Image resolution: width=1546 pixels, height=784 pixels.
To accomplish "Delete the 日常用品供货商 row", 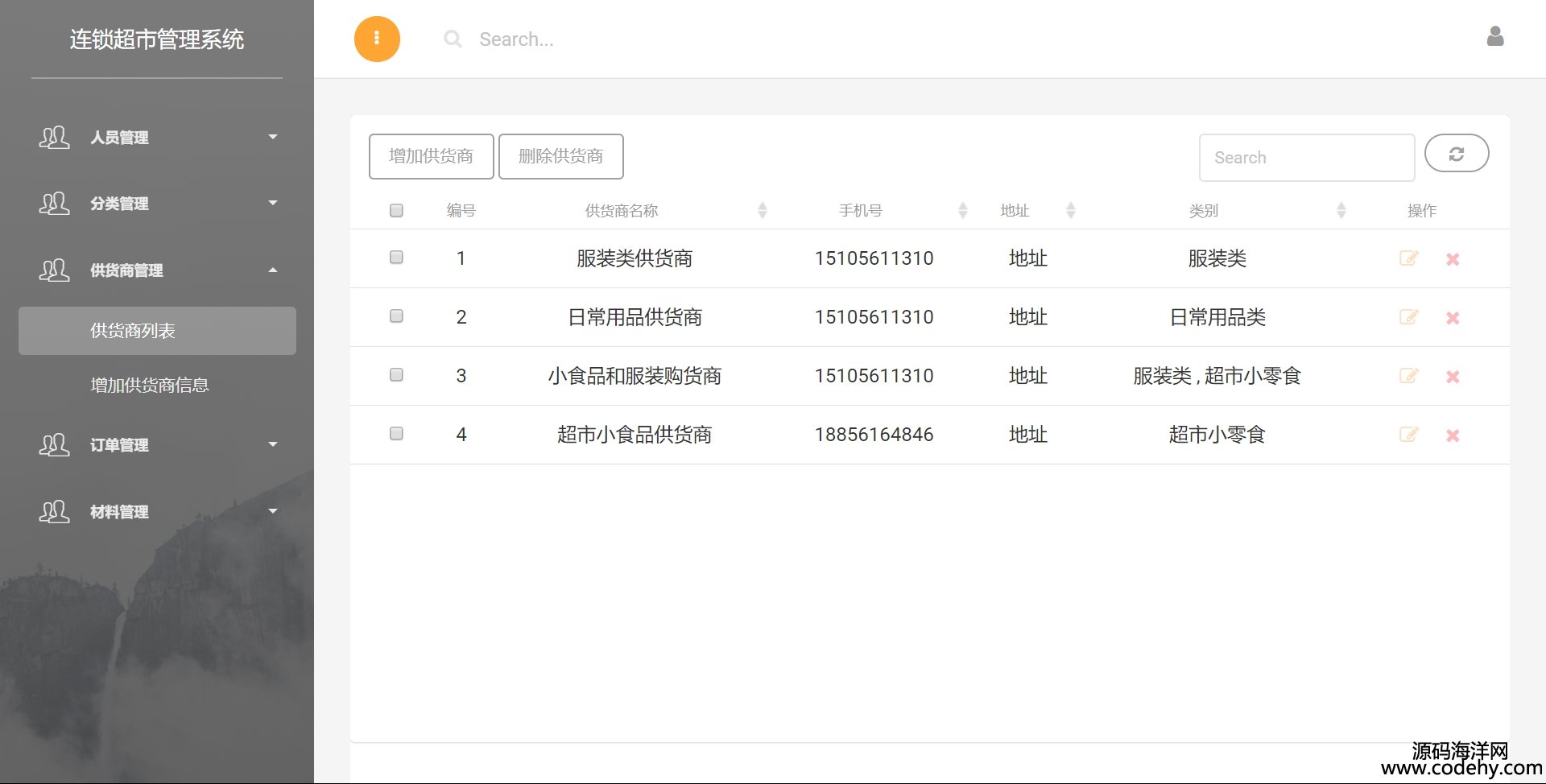I will pos(1453,318).
